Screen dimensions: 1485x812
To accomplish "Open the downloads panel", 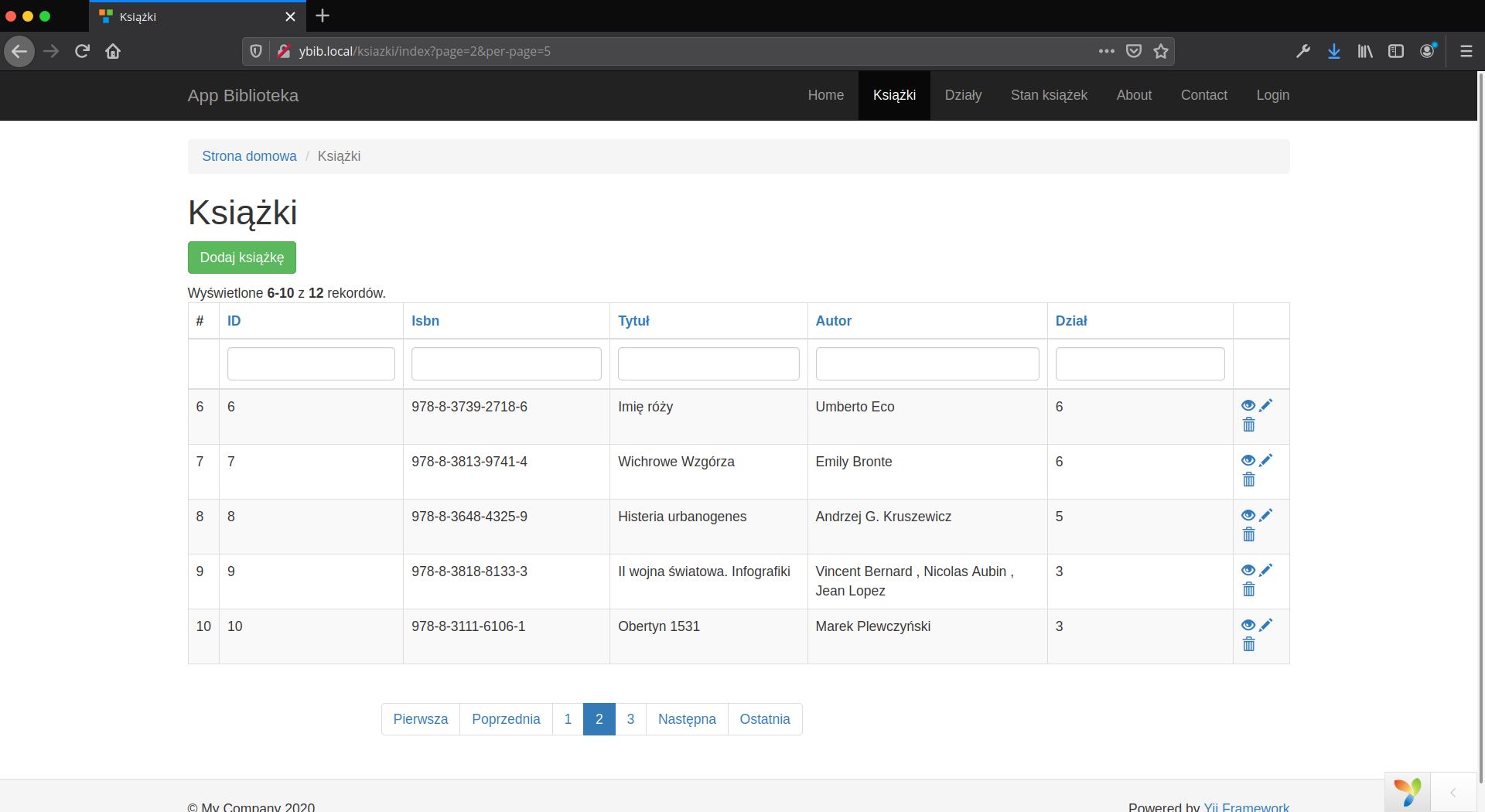I will tap(1334, 51).
